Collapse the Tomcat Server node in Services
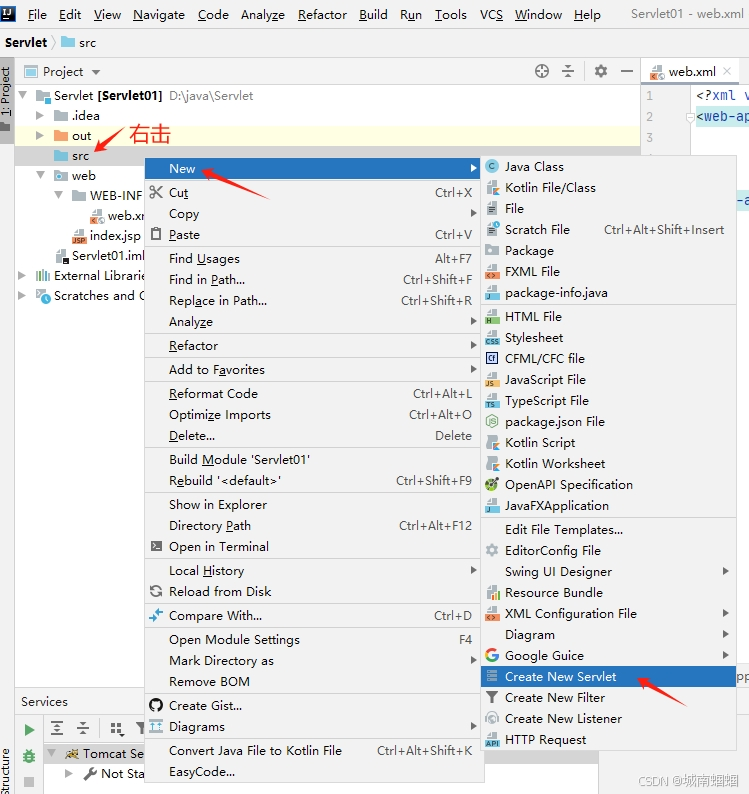 51,753
